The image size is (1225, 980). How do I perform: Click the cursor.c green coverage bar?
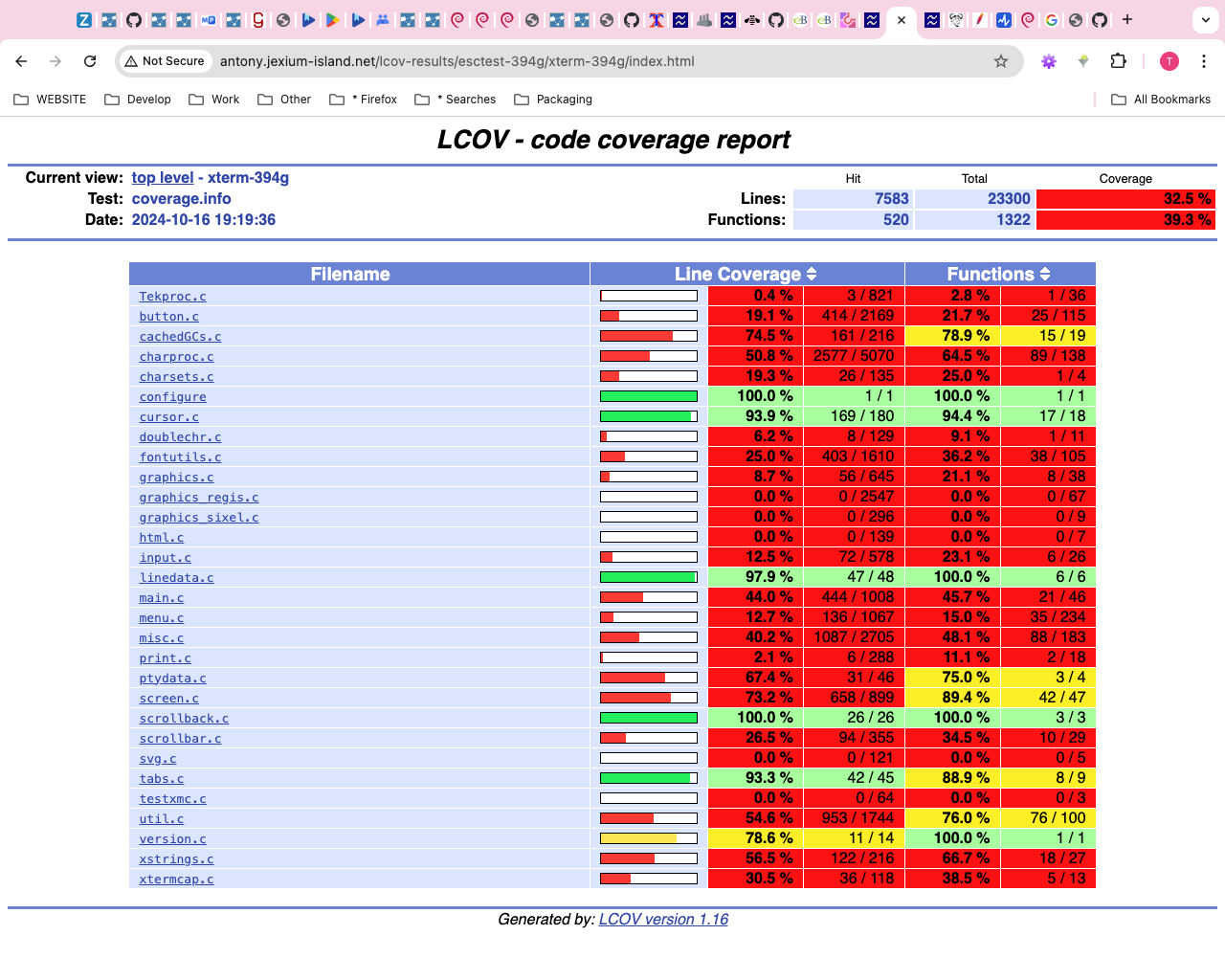coord(648,416)
